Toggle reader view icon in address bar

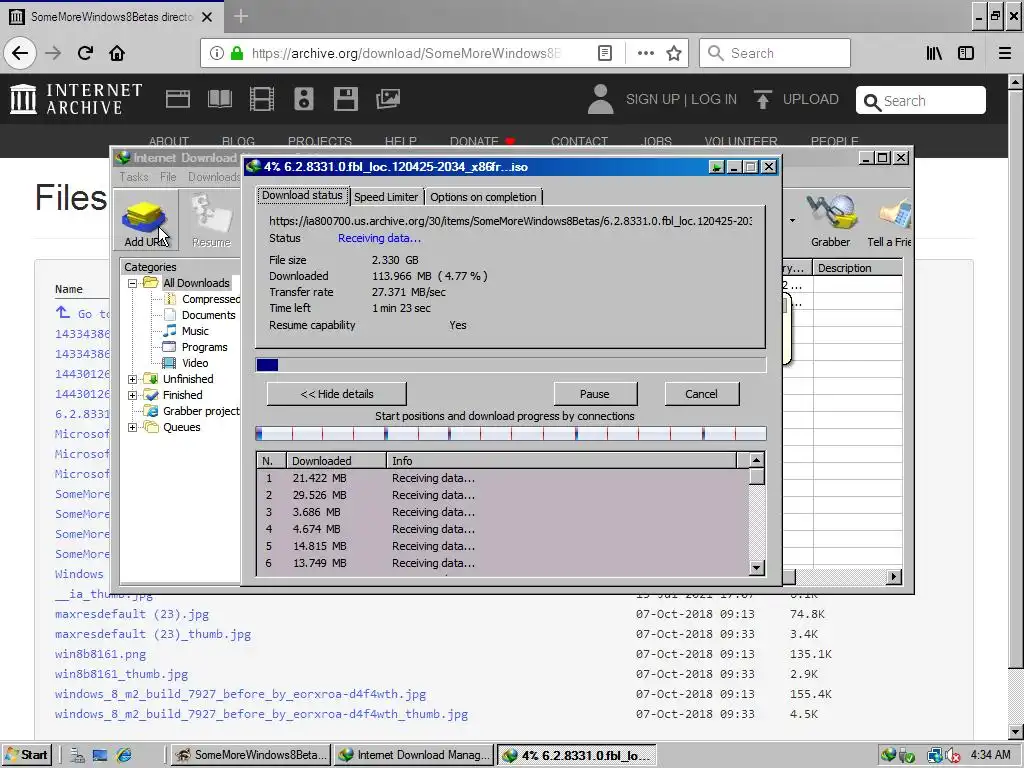[x=605, y=53]
